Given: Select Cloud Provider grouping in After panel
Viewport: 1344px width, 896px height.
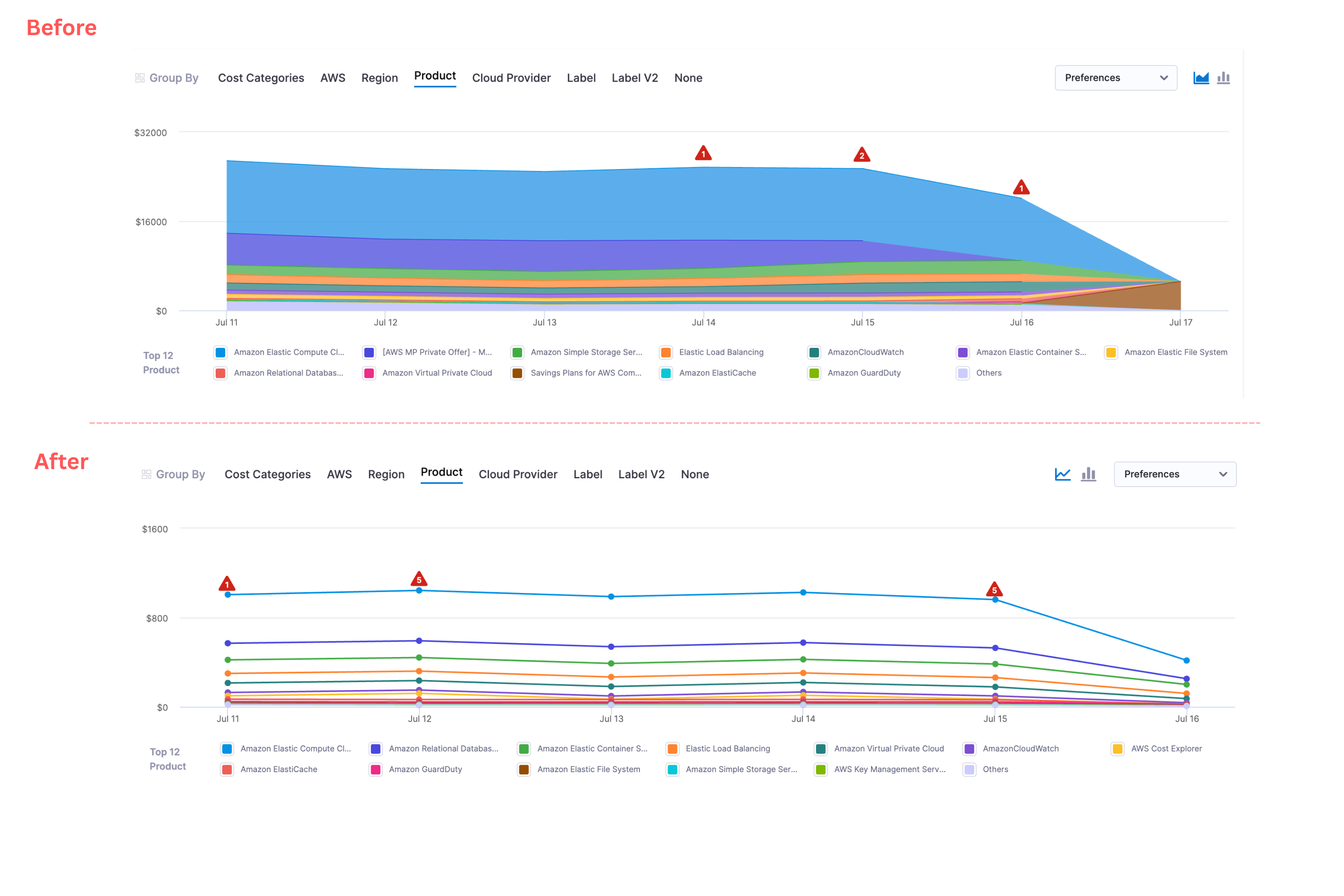Looking at the screenshot, I should coord(518,474).
